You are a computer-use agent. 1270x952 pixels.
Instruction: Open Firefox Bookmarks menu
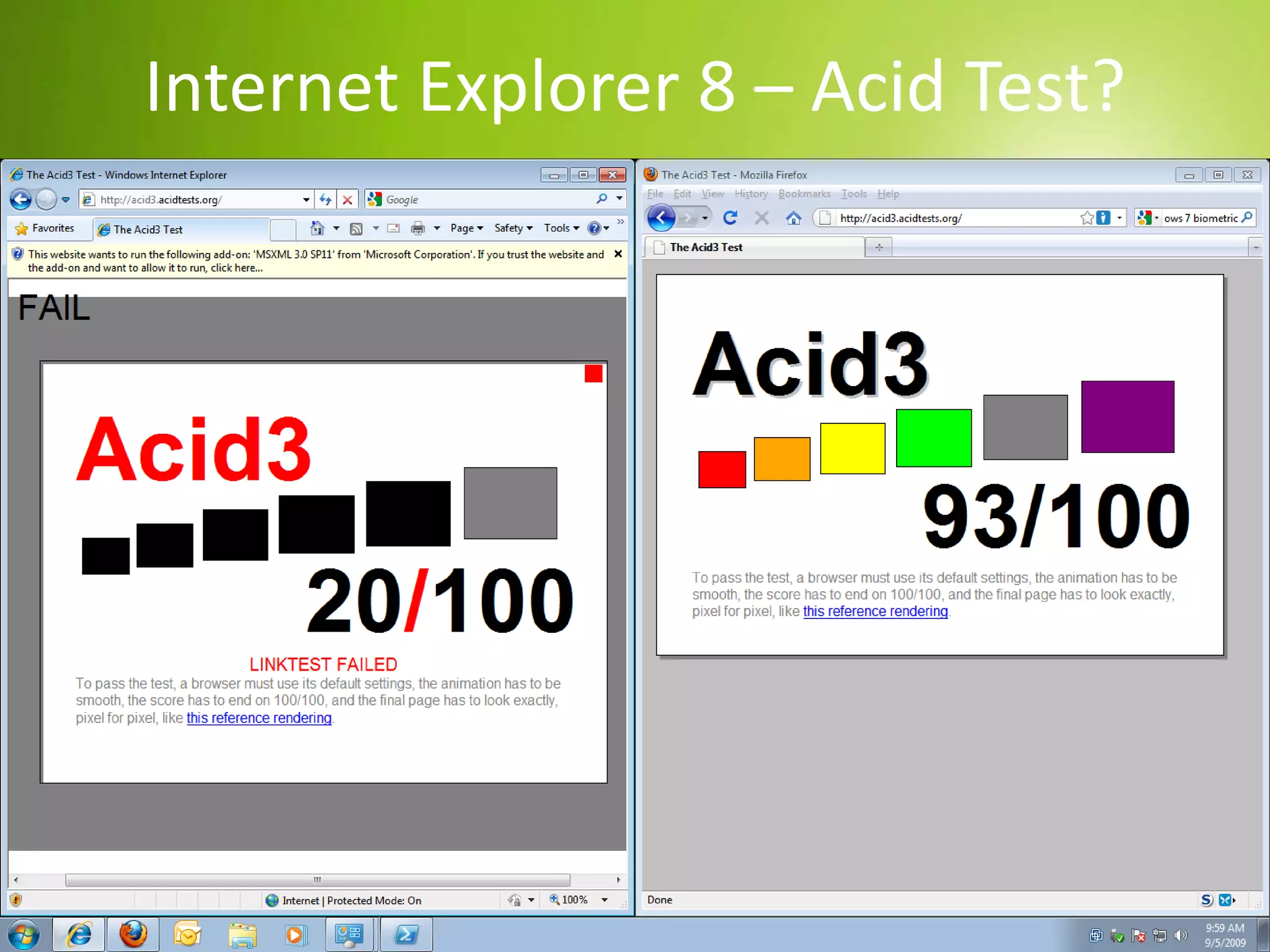click(x=804, y=194)
